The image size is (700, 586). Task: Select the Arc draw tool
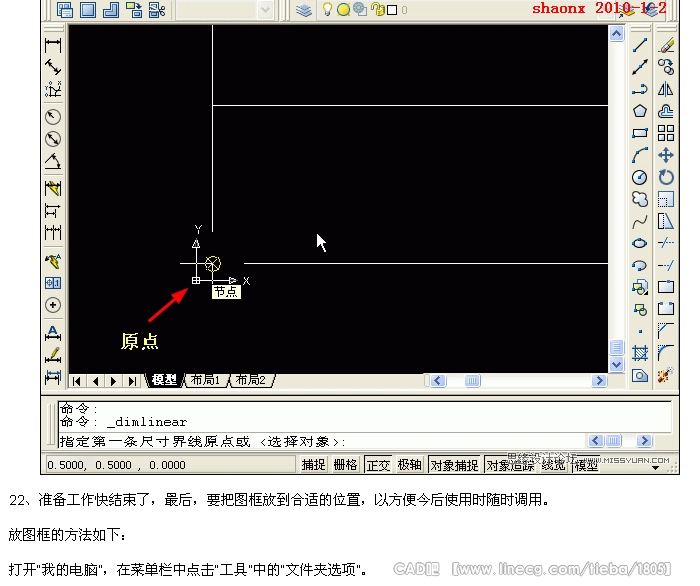point(640,155)
